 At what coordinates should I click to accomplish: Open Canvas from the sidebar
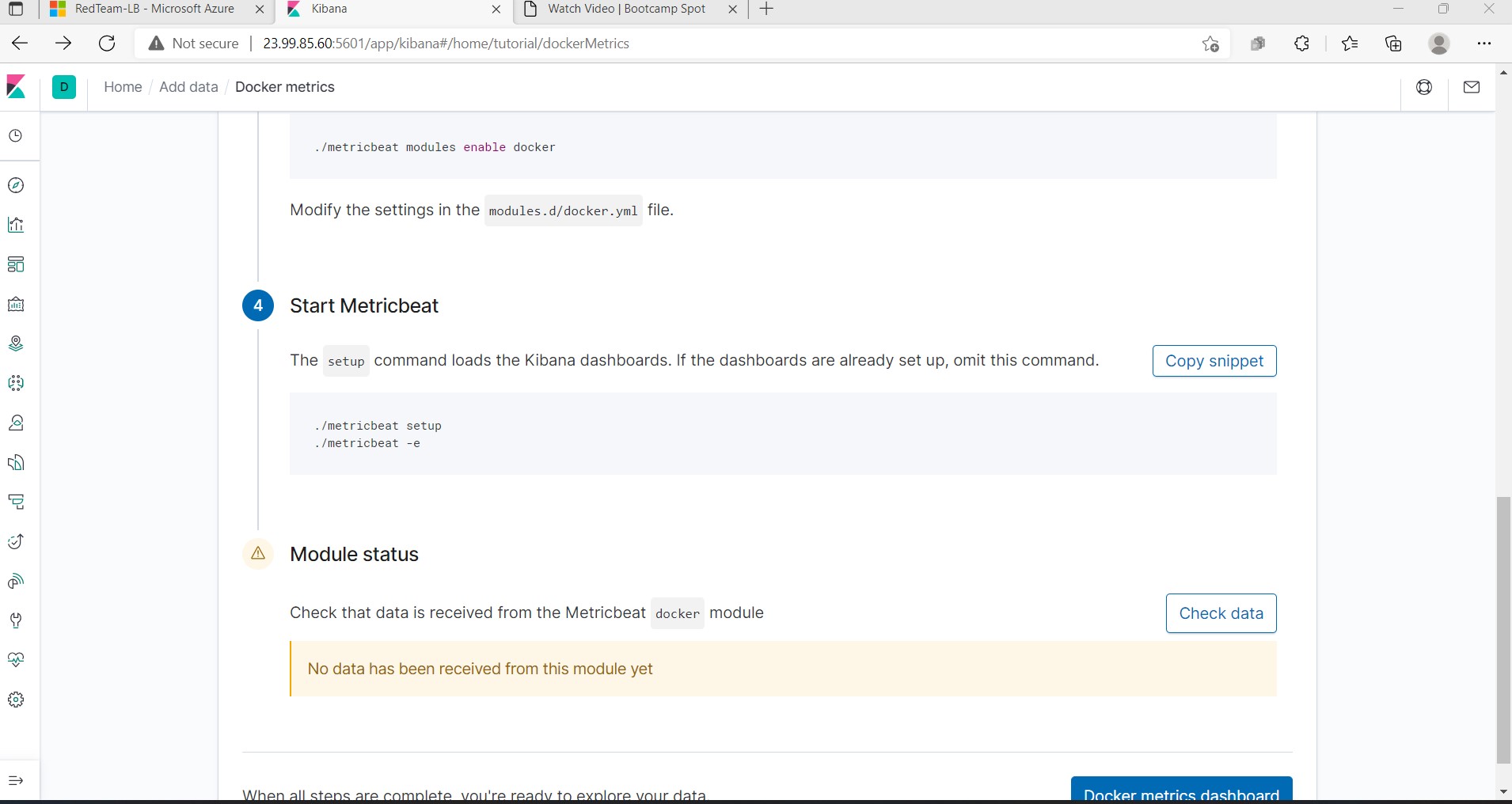pos(16,305)
